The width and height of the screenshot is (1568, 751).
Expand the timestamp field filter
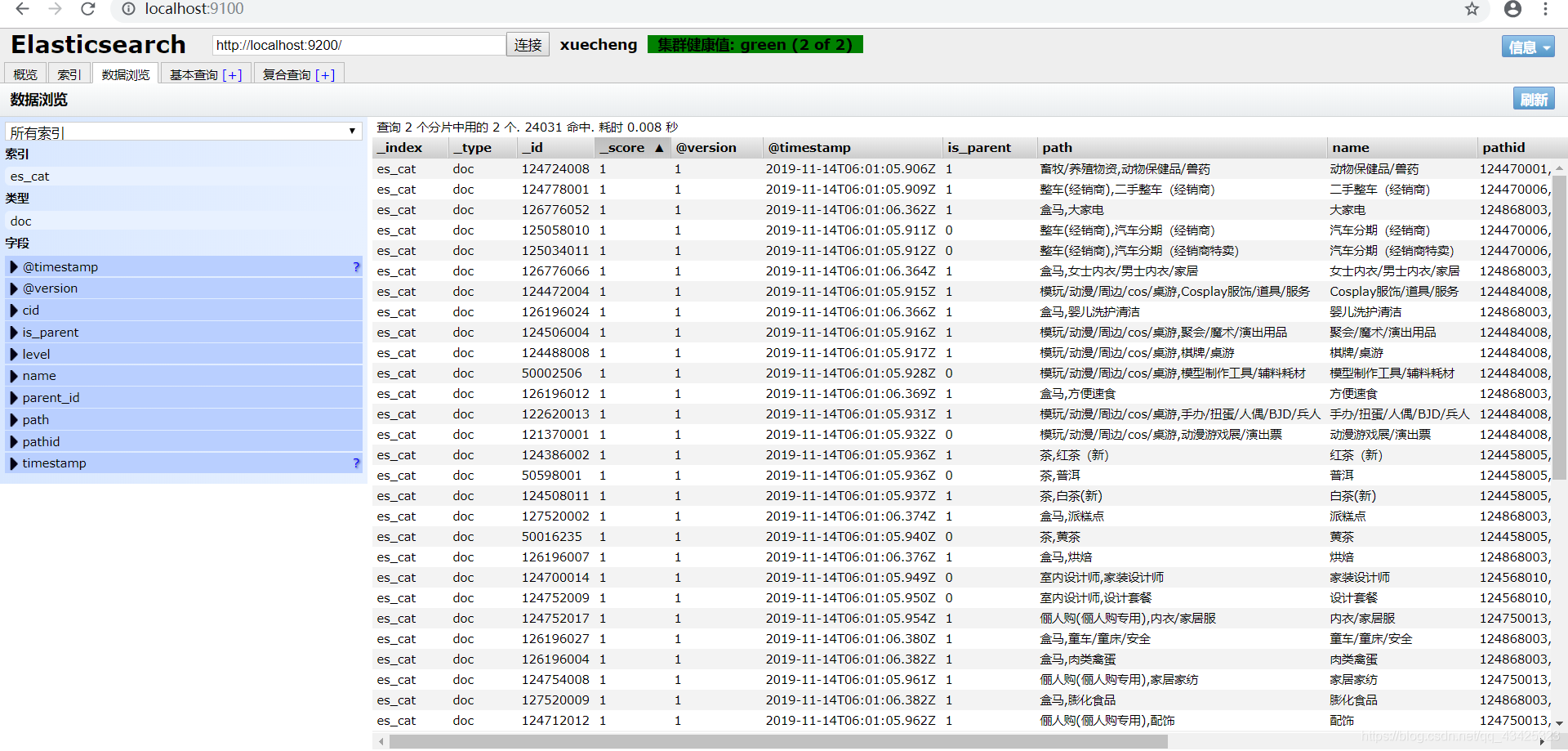pyautogui.click(x=14, y=463)
